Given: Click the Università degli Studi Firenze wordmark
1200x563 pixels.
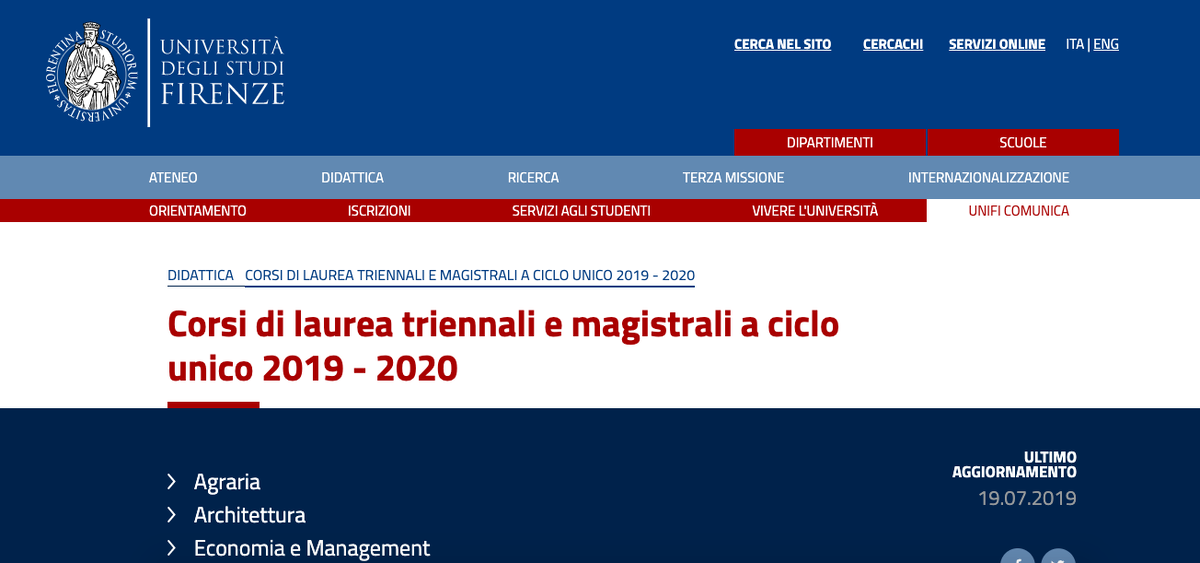Looking at the screenshot, I should (222, 72).
